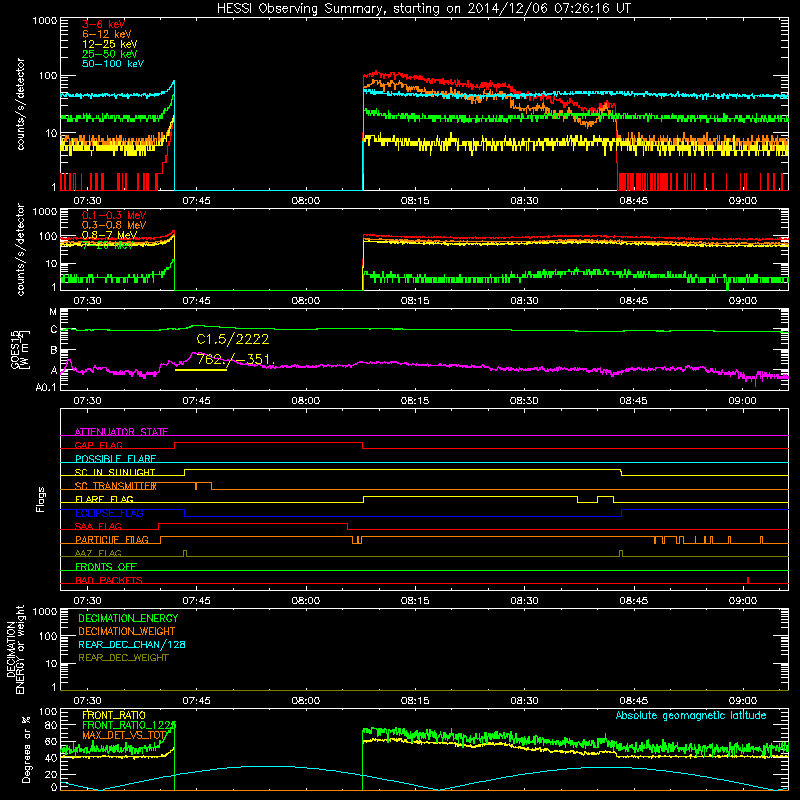Viewport: 800px width, 800px height.
Task: Select the olive AAZ_FLAG label
Action: click(x=98, y=553)
